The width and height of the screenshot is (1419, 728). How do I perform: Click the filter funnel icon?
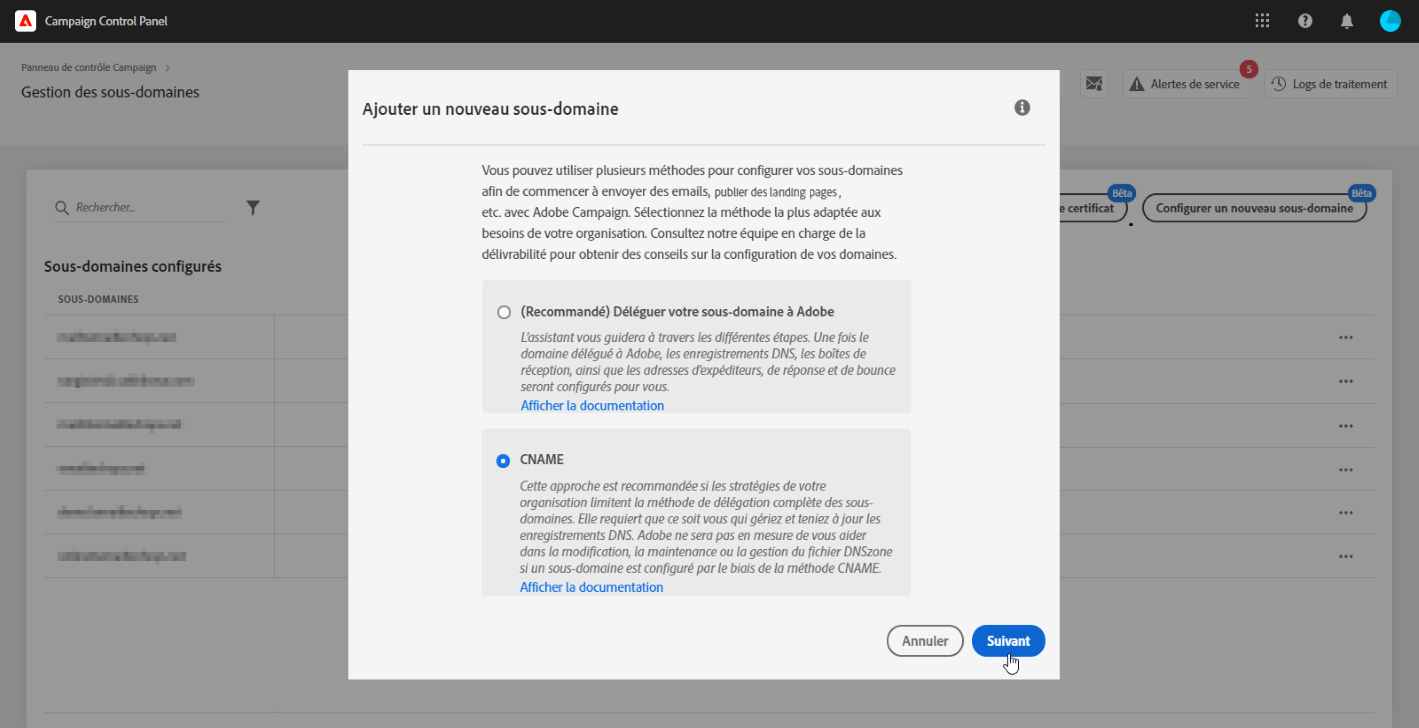pyautogui.click(x=253, y=208)
